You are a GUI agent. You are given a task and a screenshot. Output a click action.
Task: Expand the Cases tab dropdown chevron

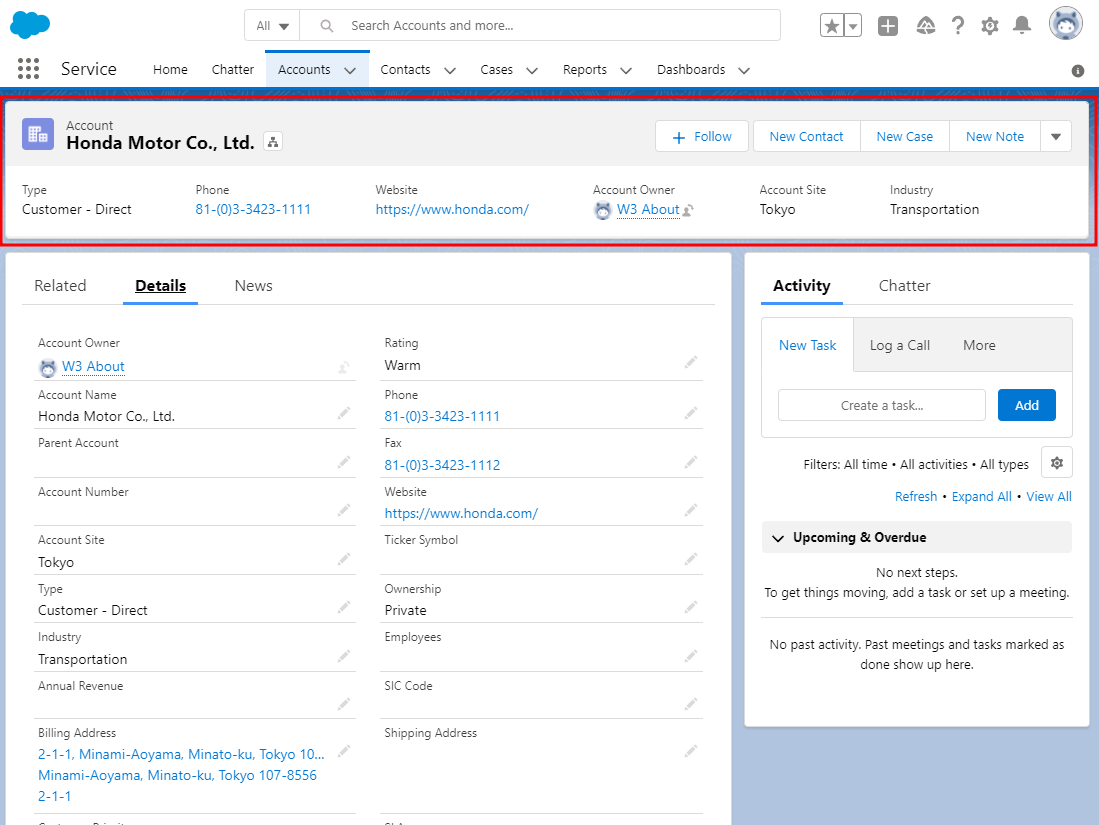(x=532, y=70)
